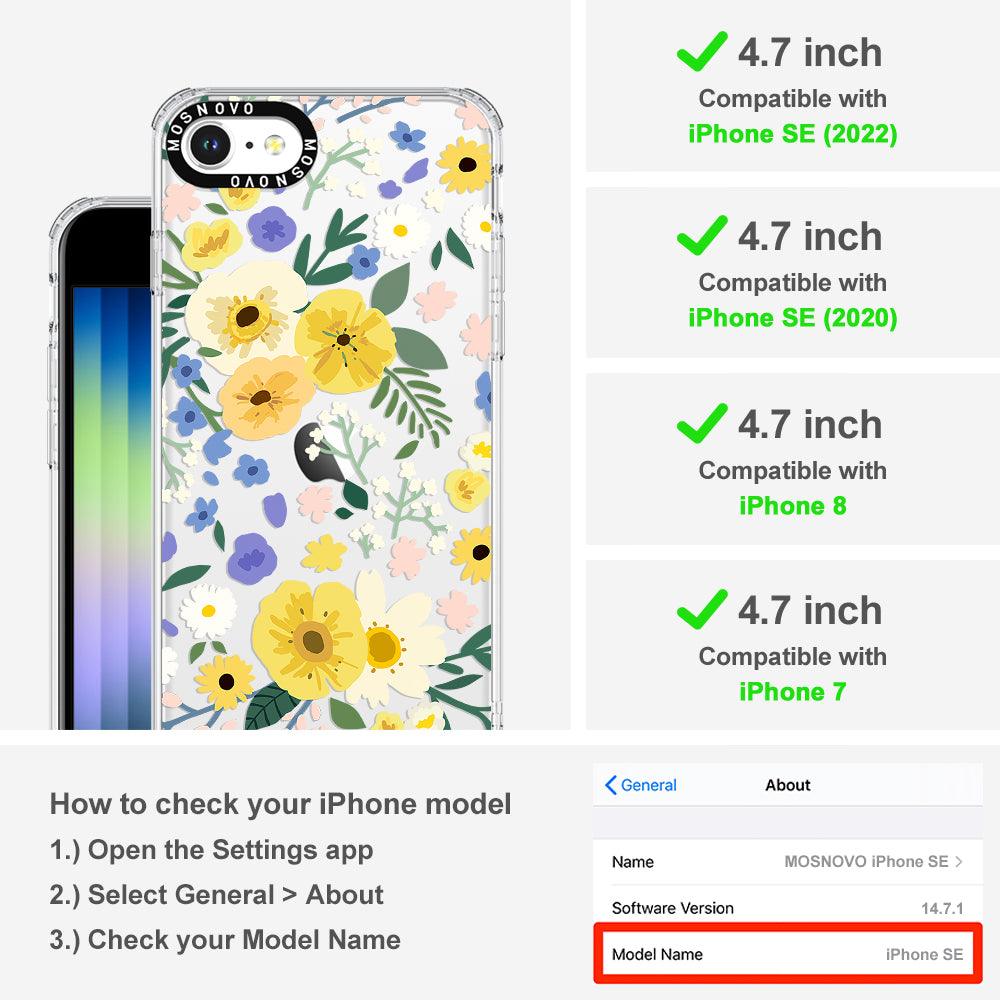Click the iPhone SE (2020) compatibility text
Image resolution: width=1000 pixels, height=1000 pixels.
point(793,318)
